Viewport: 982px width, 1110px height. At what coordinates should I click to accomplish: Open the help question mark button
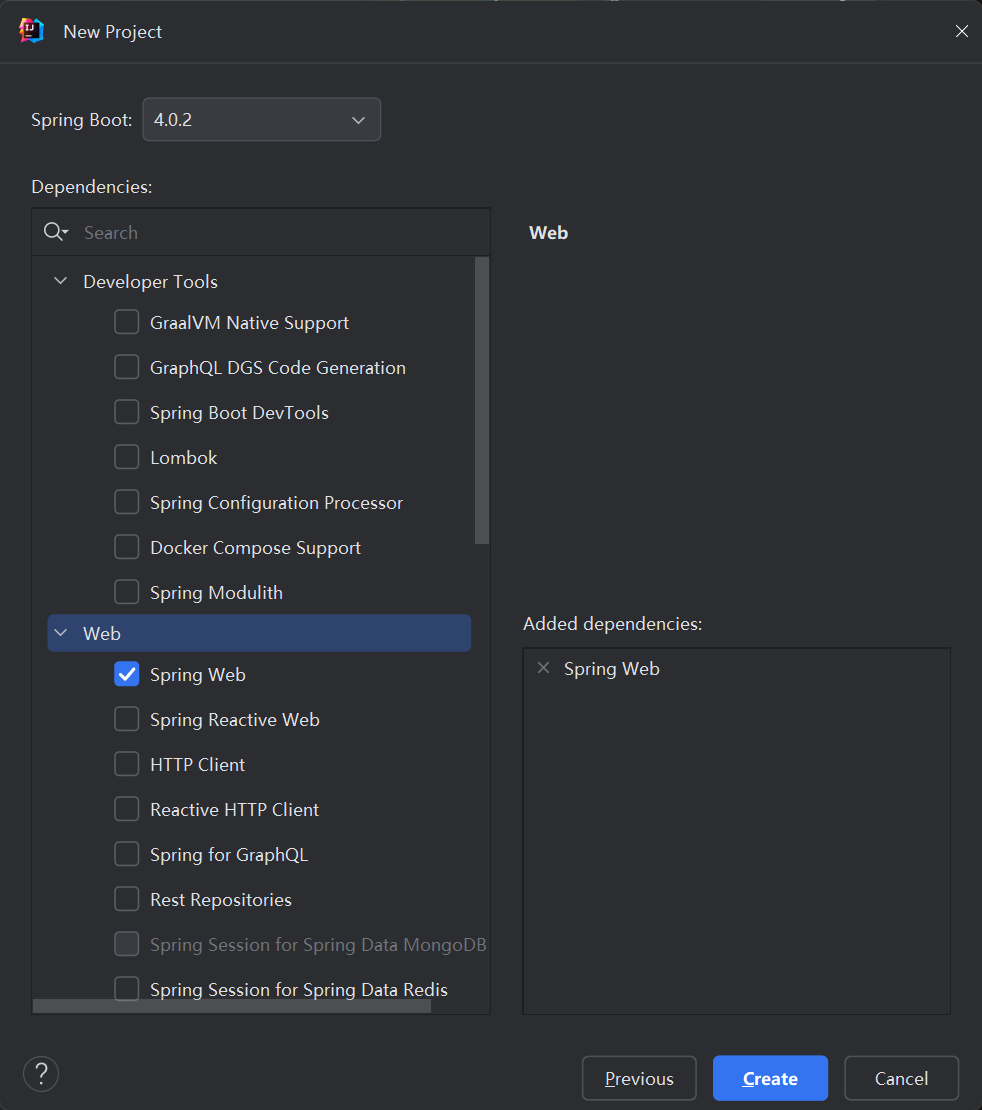point(41,1073)
